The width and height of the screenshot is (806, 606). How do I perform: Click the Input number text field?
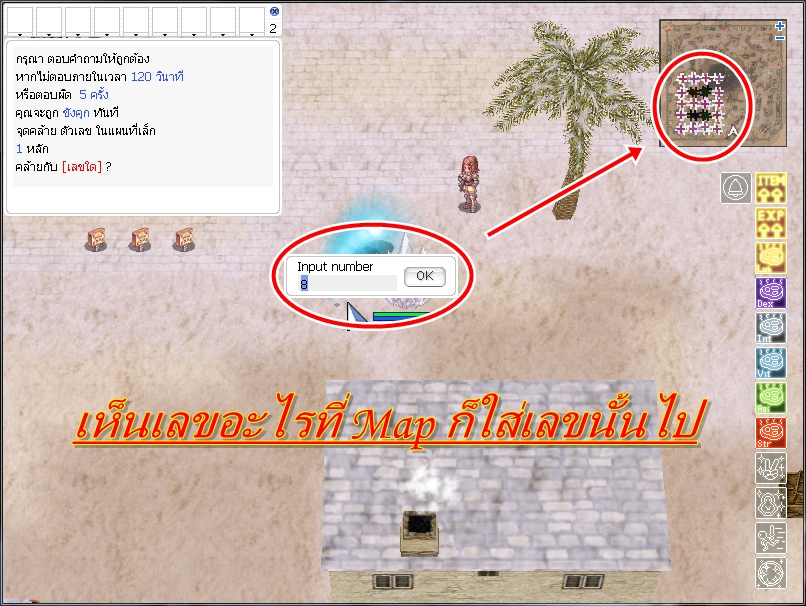(347, 283)
